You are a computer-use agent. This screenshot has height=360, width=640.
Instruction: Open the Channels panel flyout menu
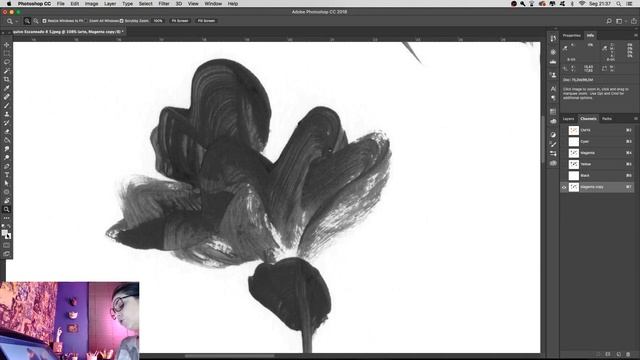[x=636, y=119]
